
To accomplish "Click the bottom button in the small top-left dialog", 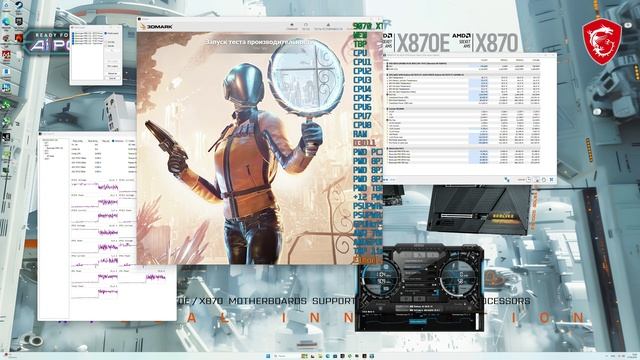I will tap(113, 78).
